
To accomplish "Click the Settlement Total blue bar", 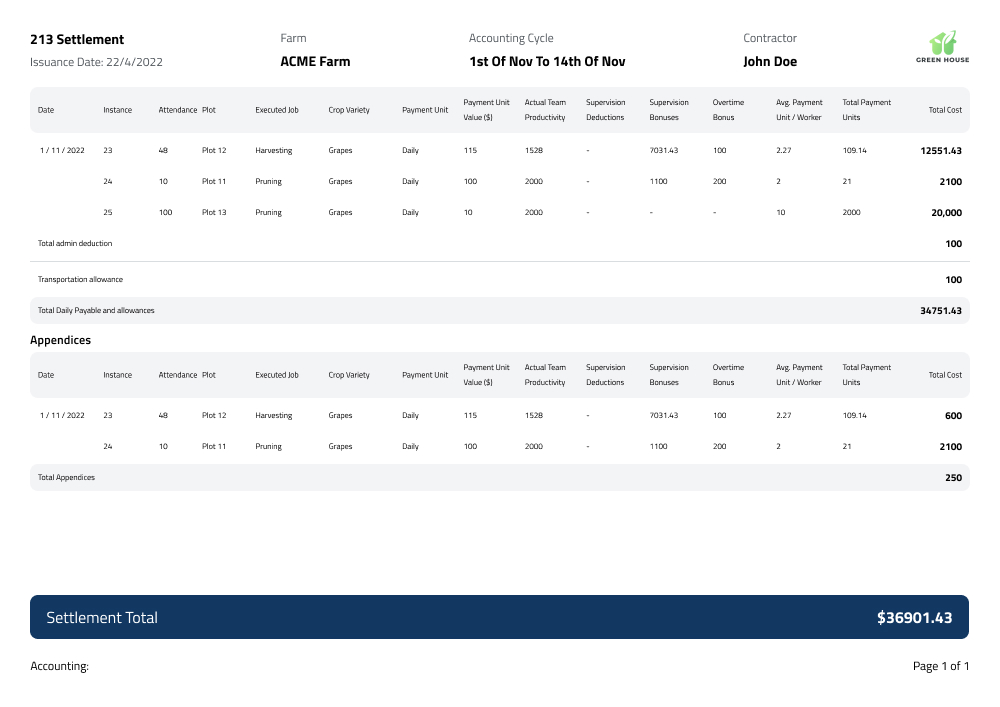I will [x=499, y=617].
